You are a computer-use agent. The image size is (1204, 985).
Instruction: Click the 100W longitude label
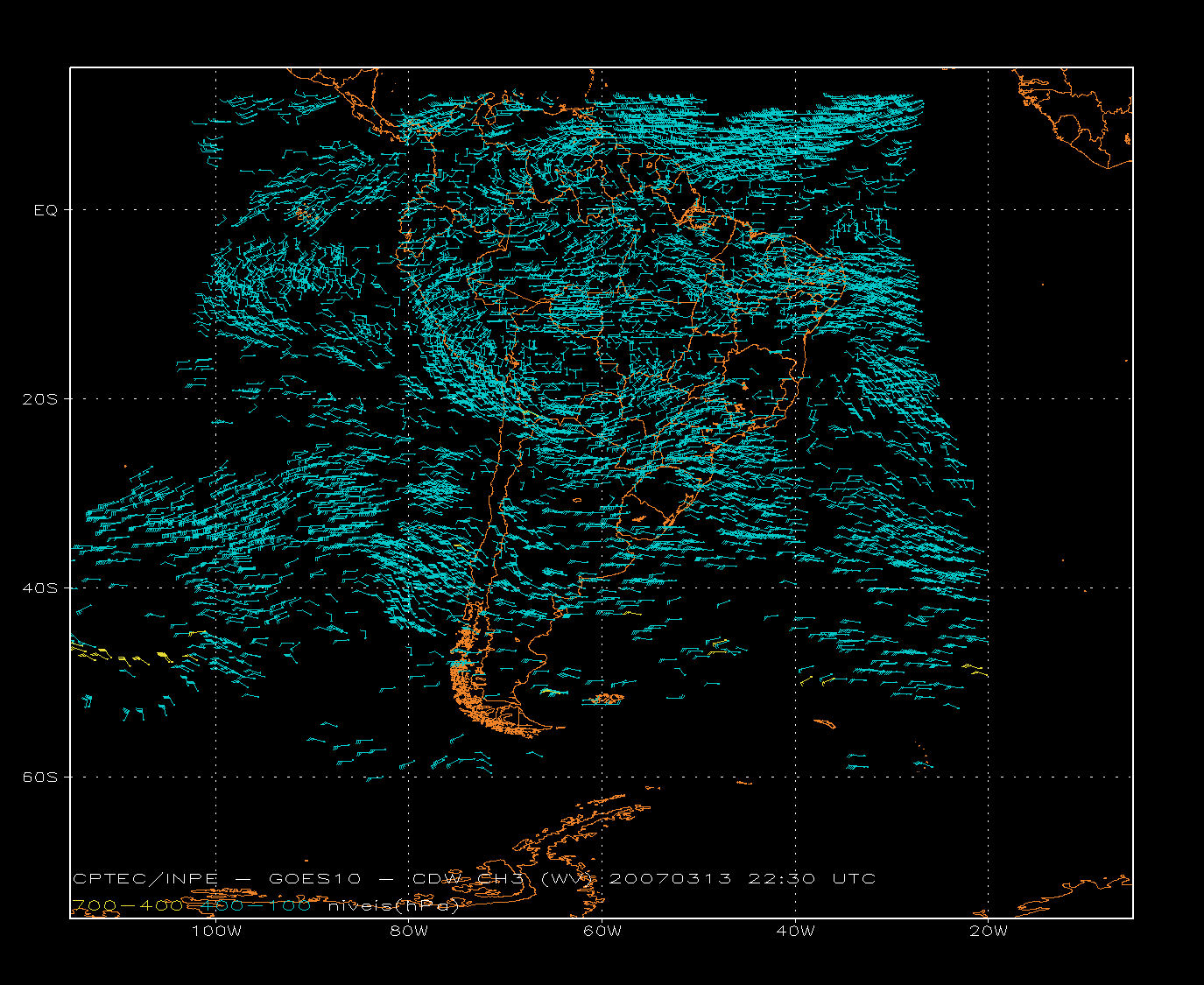216,931
